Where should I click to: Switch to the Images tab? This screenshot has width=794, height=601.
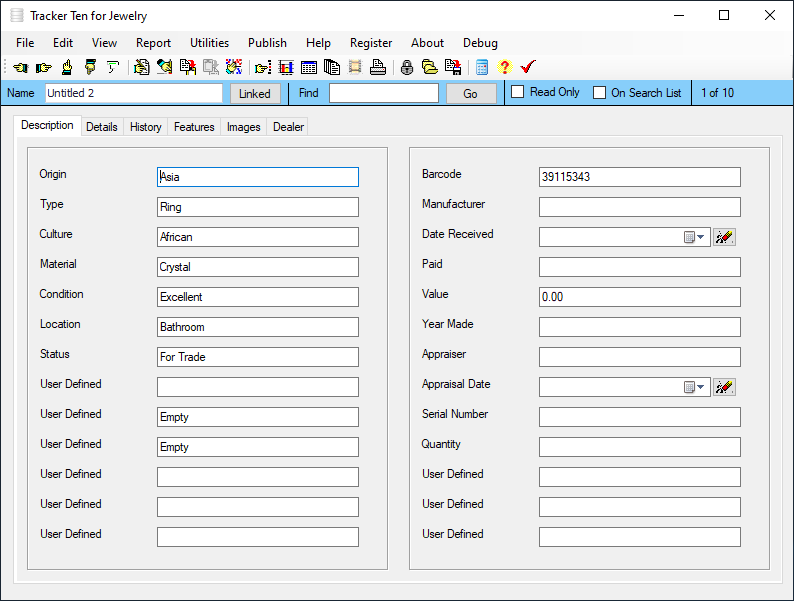point(244,127)
